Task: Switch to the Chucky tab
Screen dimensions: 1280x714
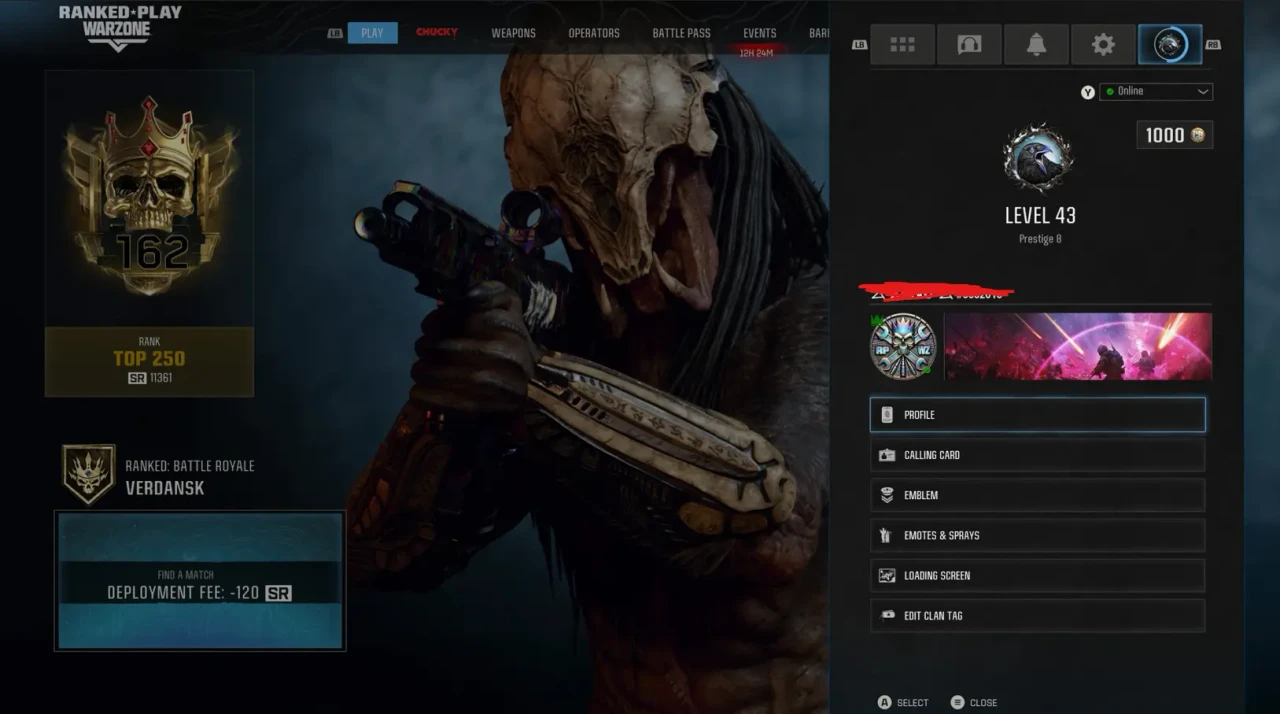Action: [x=436, y=33]
